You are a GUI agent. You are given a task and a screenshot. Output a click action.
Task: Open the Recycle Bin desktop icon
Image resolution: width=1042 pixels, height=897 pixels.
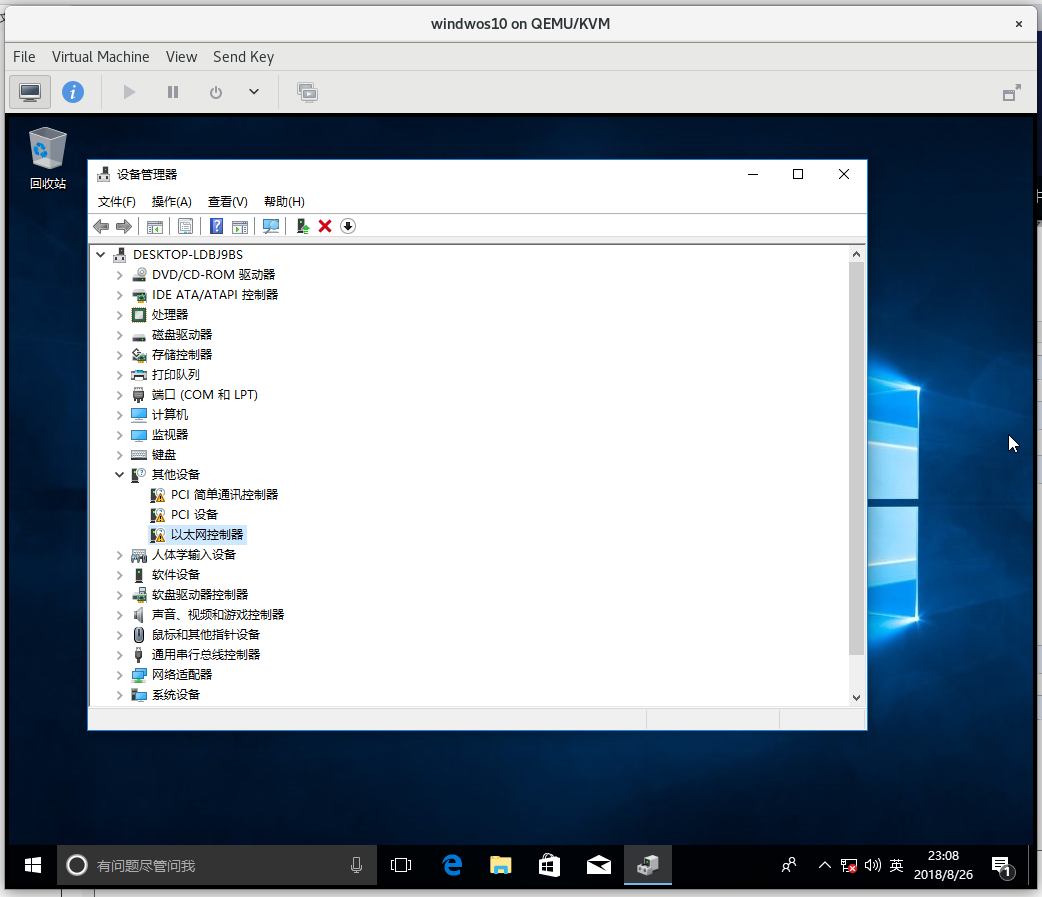pos(47,158)
